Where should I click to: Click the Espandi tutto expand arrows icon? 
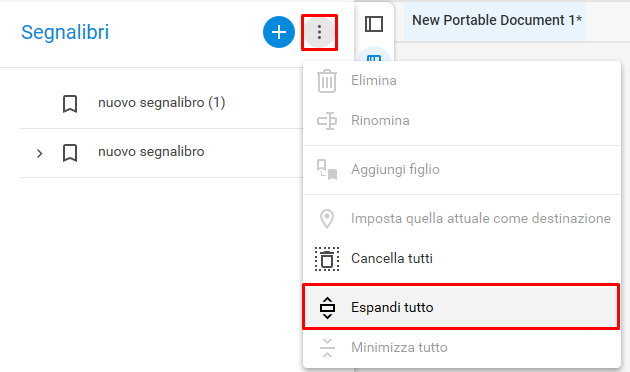pyautogui.click(x=327, y=308)
